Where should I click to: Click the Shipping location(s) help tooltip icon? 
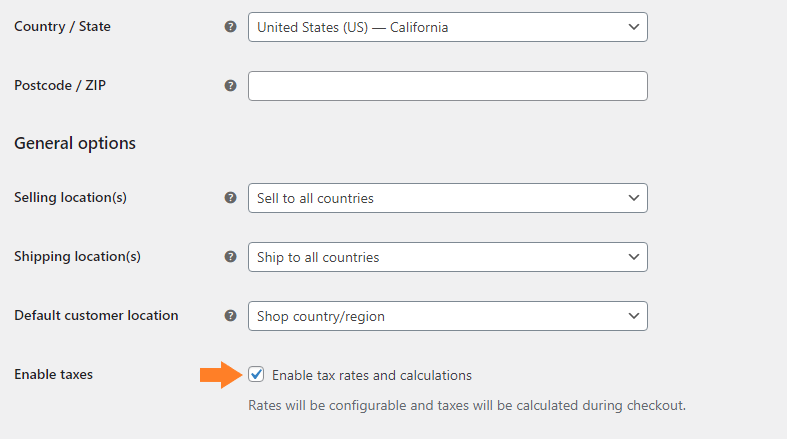tap(231, 257)
